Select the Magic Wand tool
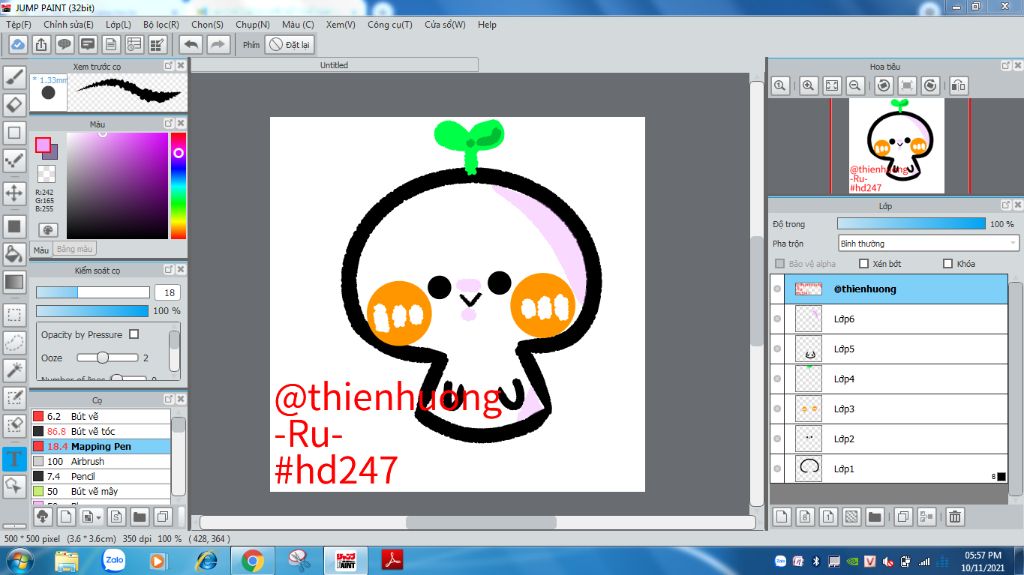1024x575 pixels. (x=14, y=370)
